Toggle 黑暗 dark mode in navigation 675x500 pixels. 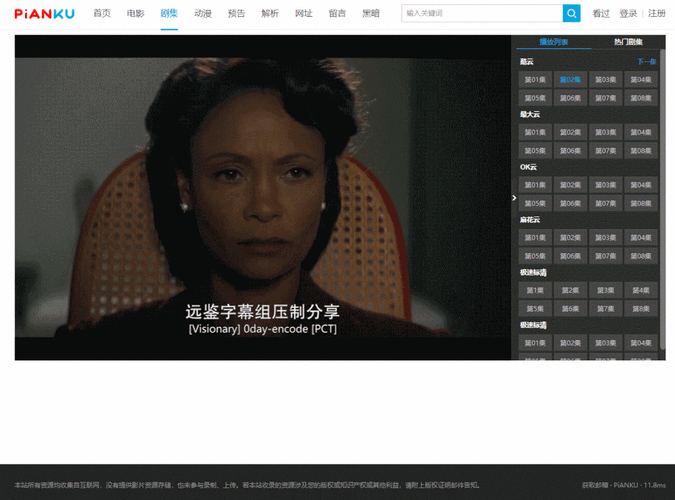[371, 13]
